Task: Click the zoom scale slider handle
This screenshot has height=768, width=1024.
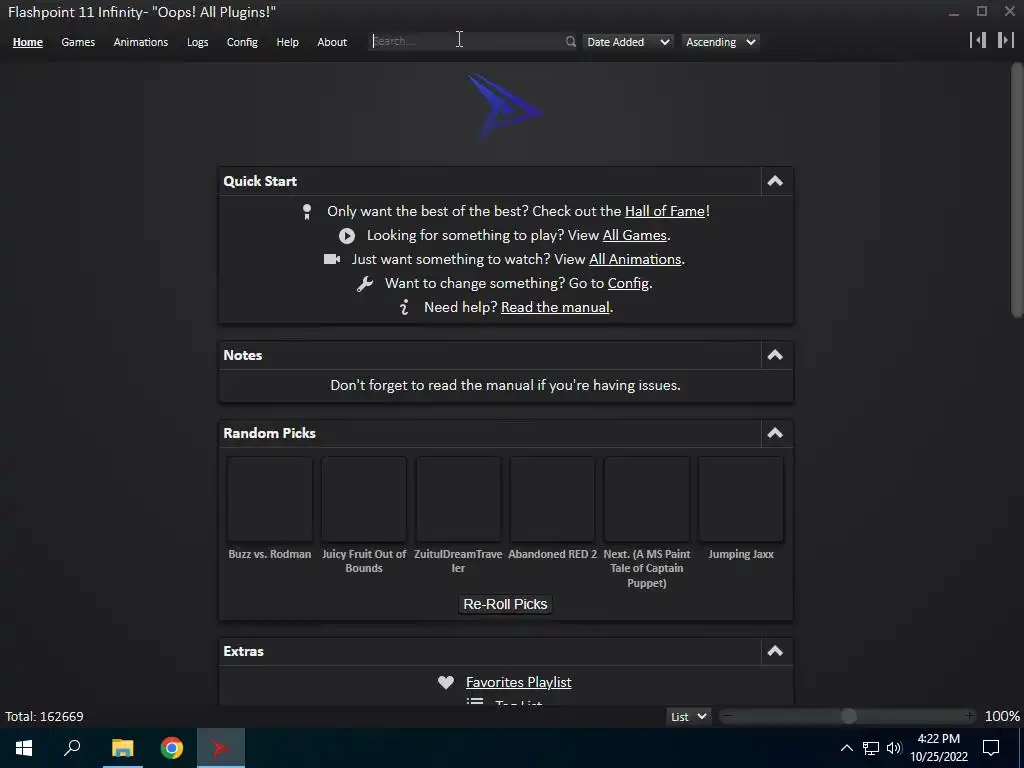Action: point(848,716)
